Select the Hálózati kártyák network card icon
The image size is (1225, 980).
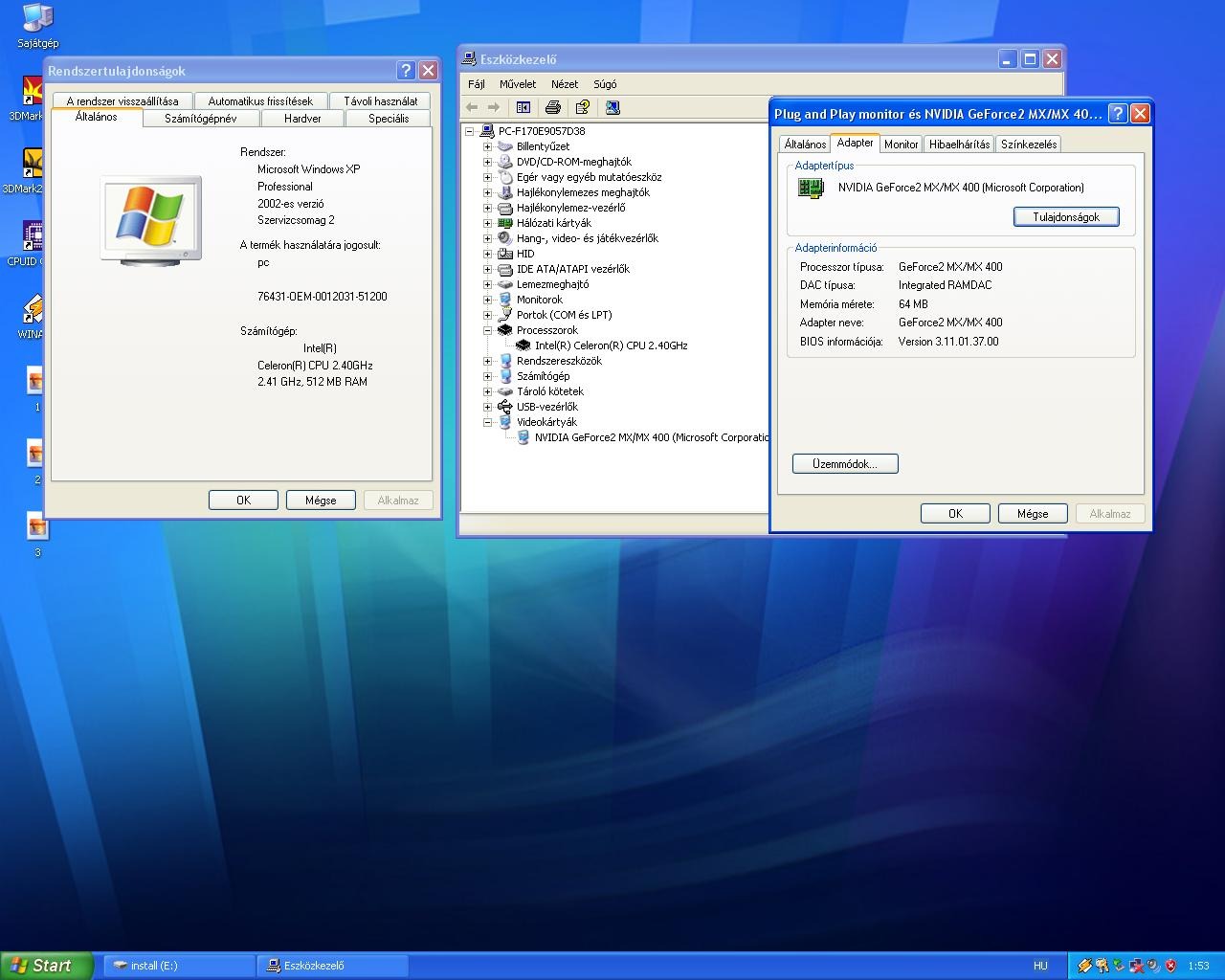[505, 223]
